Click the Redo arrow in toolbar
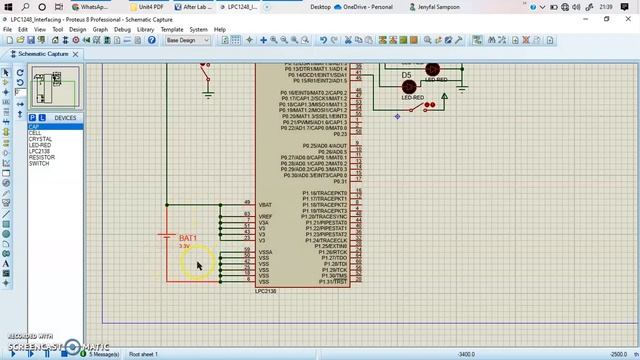This screenshot has height=360, width=640. coord(334,40)
